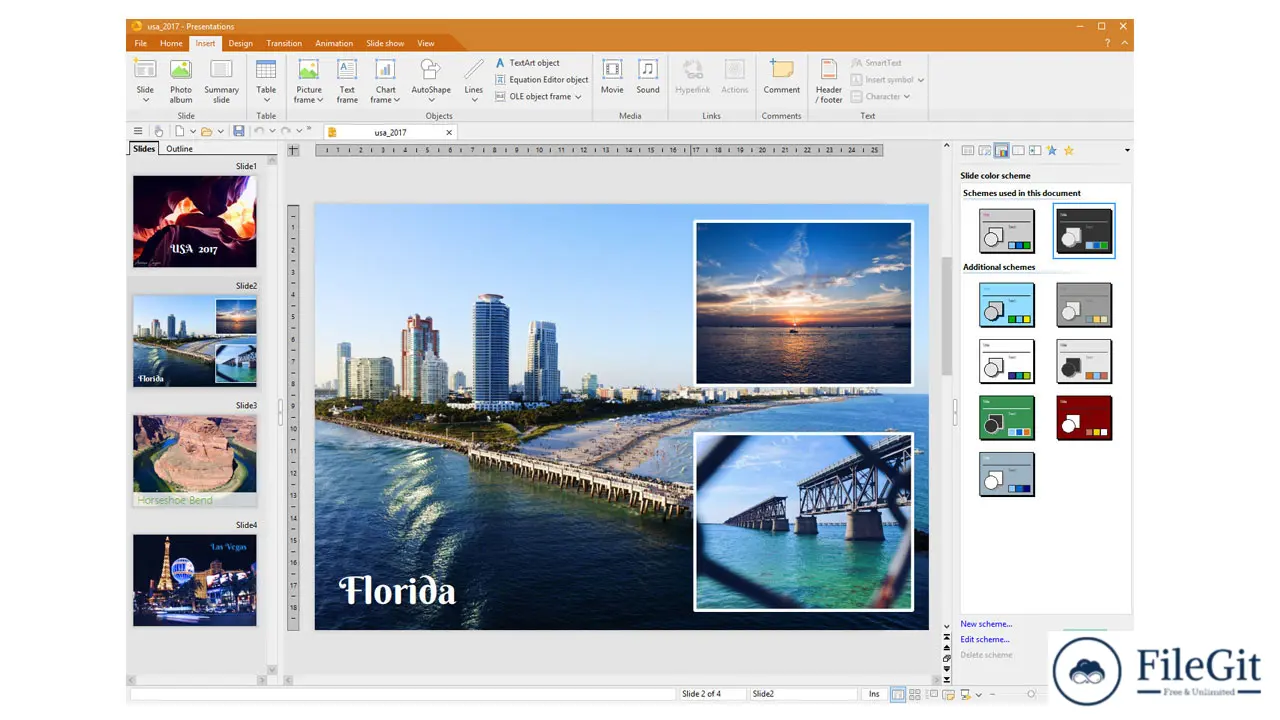Open slide layout sidebar panel icon
Viewport: 1280px width, 720px height.
click(x=968, y=151)
